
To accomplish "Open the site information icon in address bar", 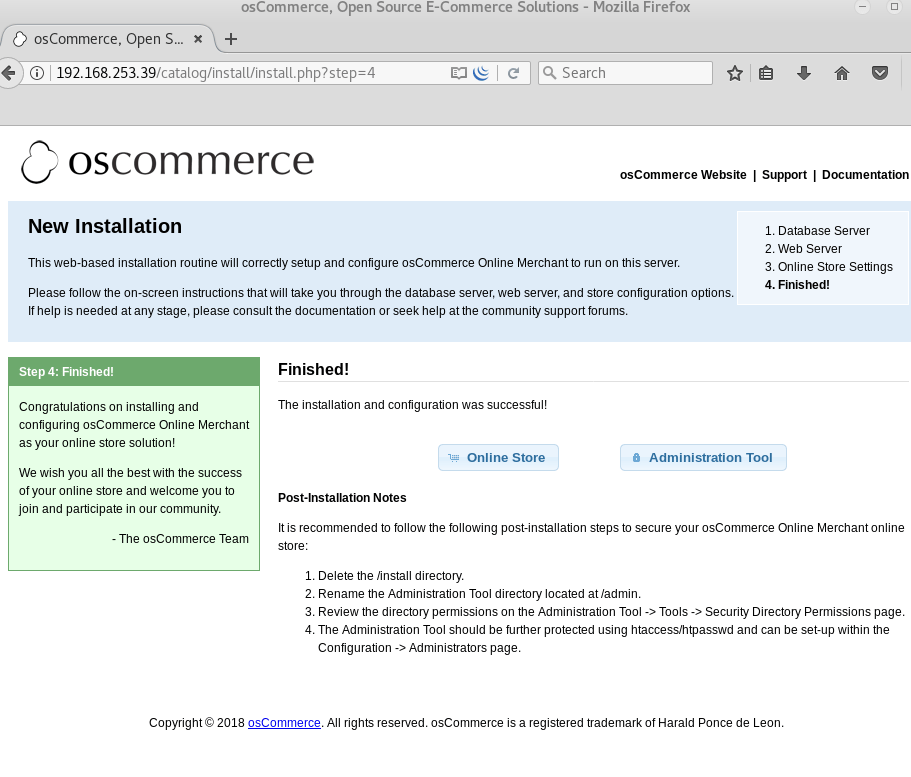I will 37,73.
